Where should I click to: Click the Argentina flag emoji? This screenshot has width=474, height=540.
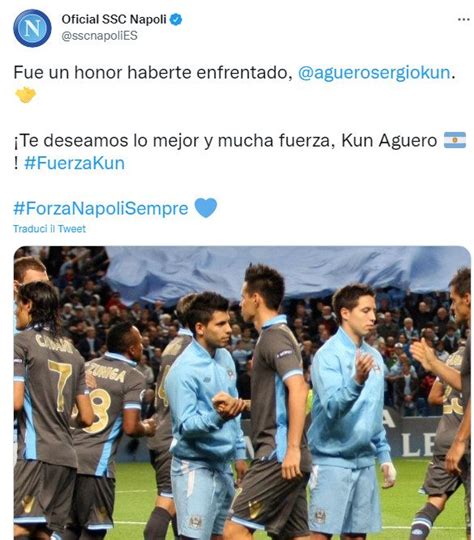pos(455,140)
